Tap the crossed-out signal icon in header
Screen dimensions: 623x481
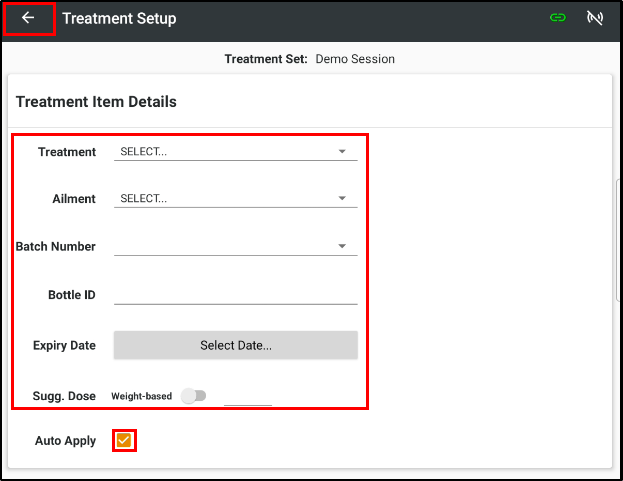[595, 18]
